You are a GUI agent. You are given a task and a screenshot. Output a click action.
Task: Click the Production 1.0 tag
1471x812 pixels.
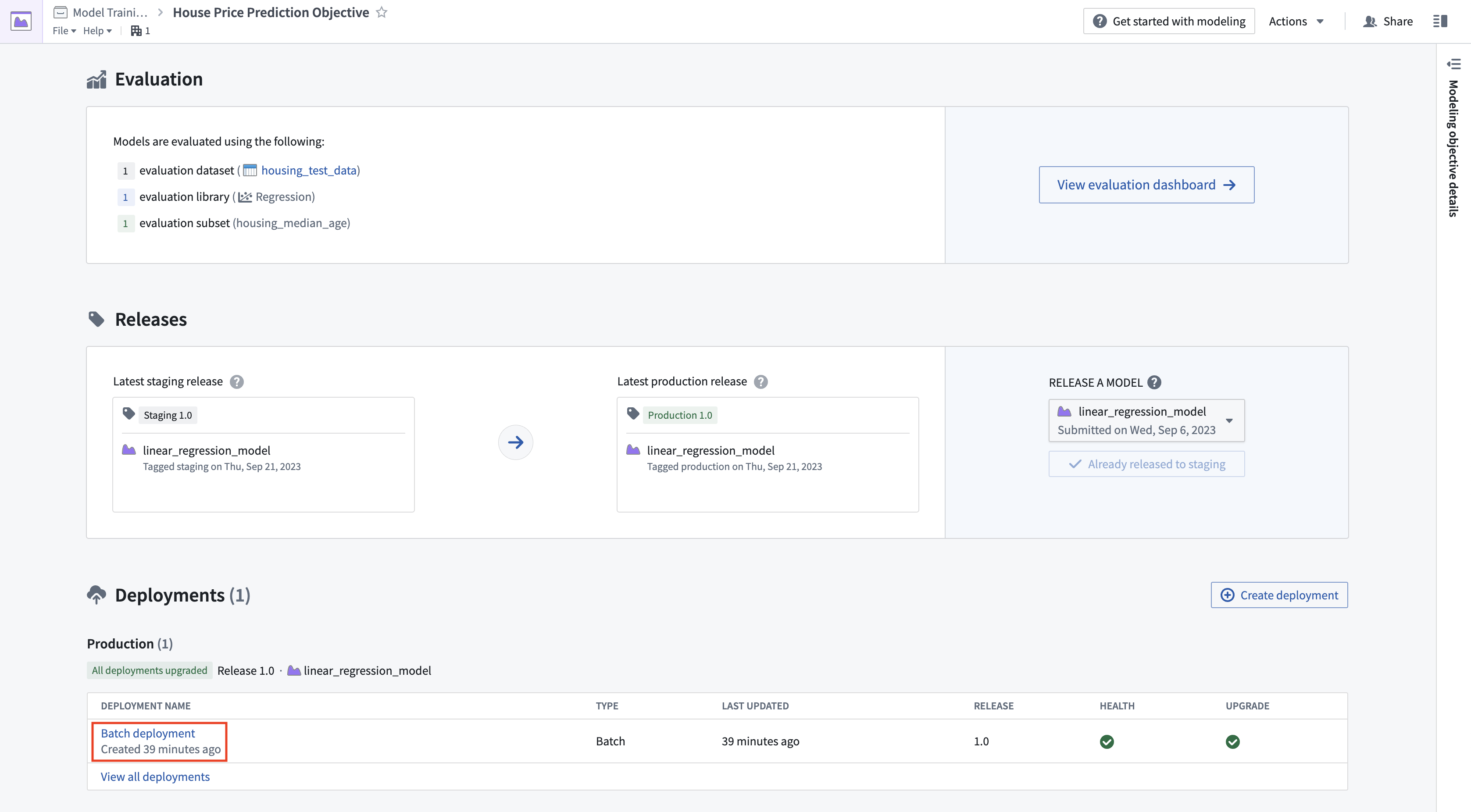click(679, 415)
